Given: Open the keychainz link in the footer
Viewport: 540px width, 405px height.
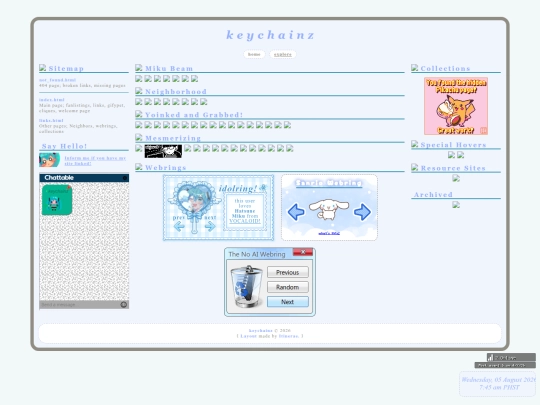Looking at the screenshot, I should pos(261,331).
